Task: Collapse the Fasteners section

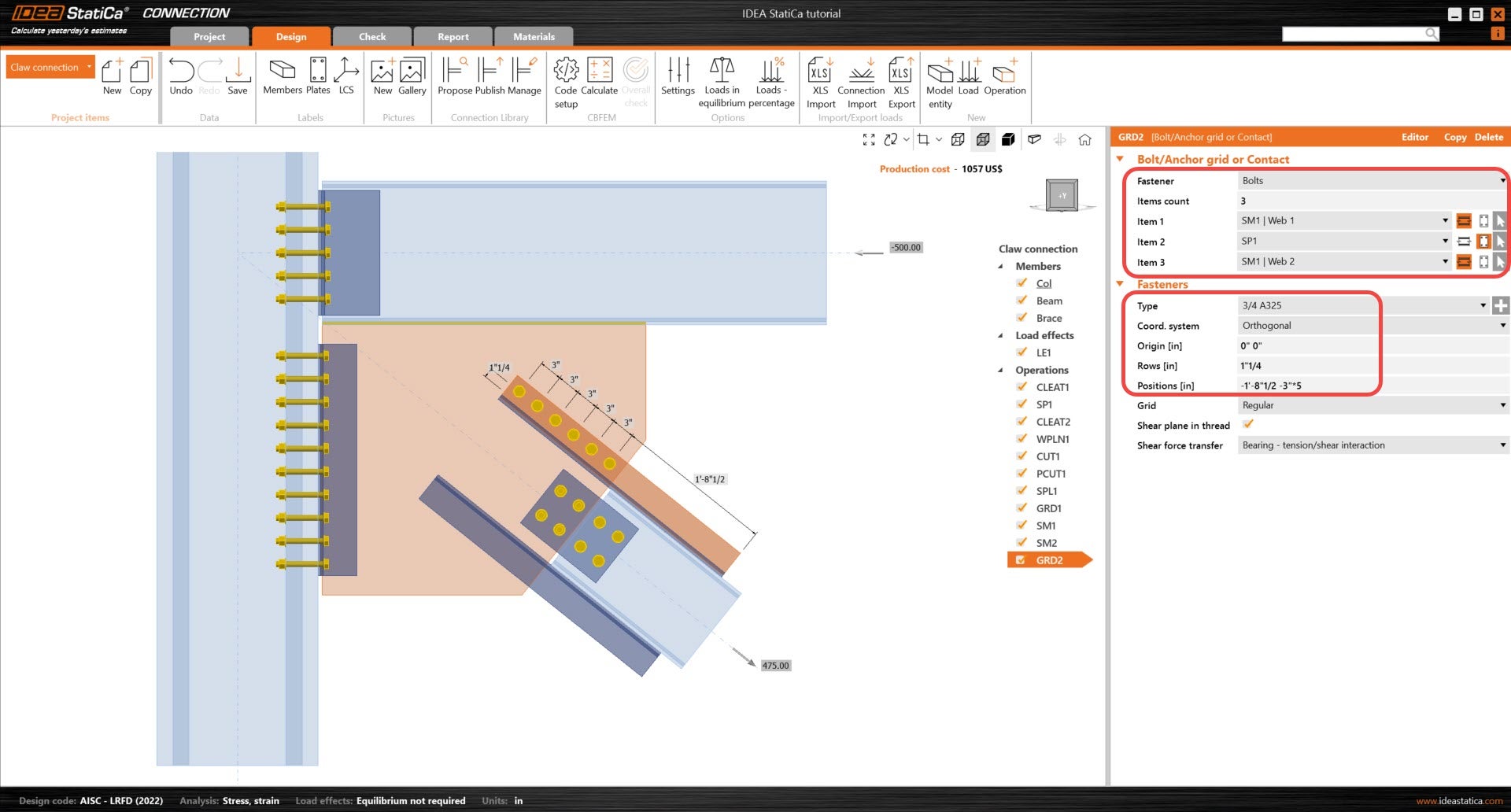Action: pyautogui.click(x=1120, y=284)
